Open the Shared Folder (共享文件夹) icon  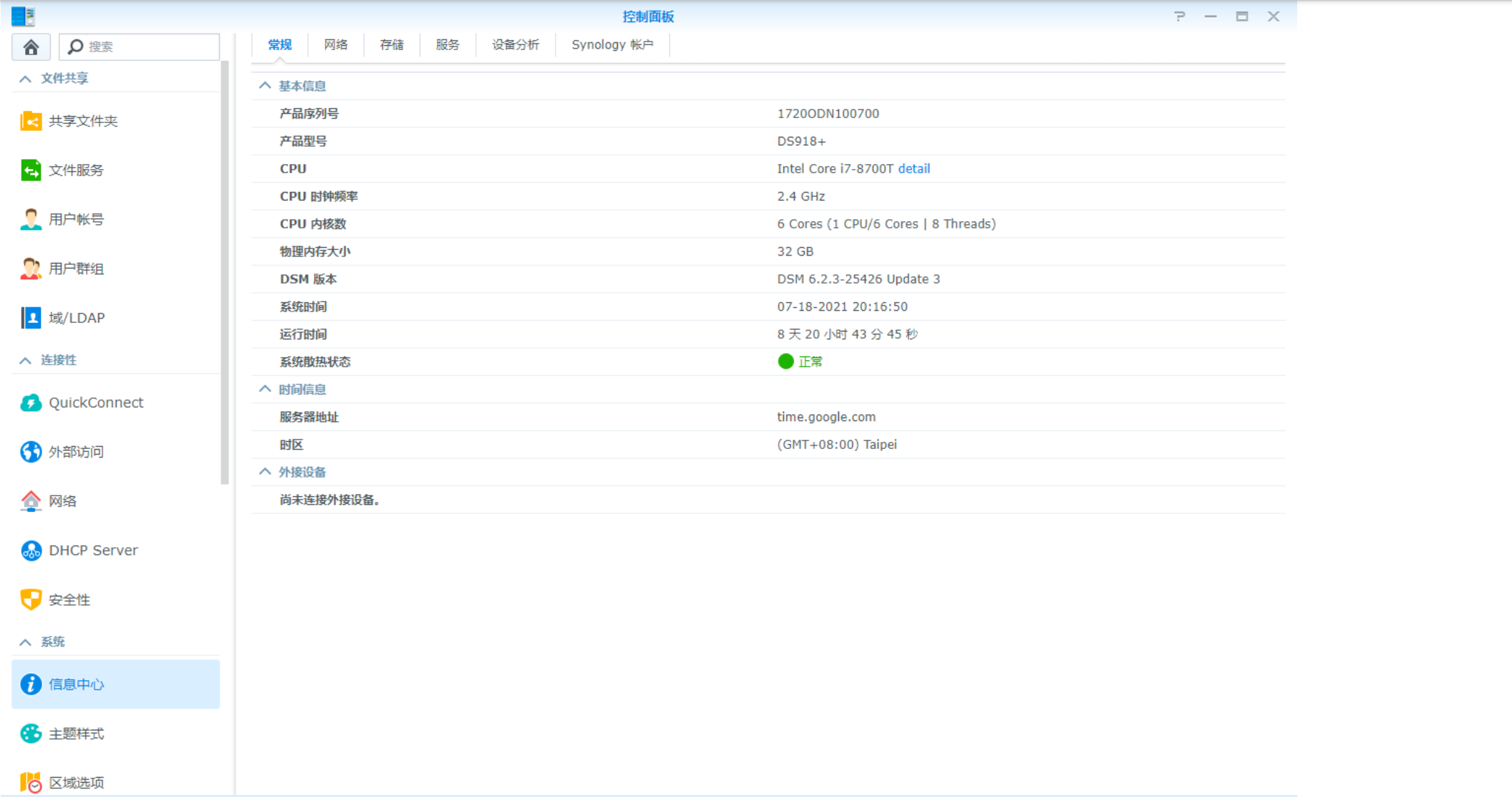coord(31,121)
